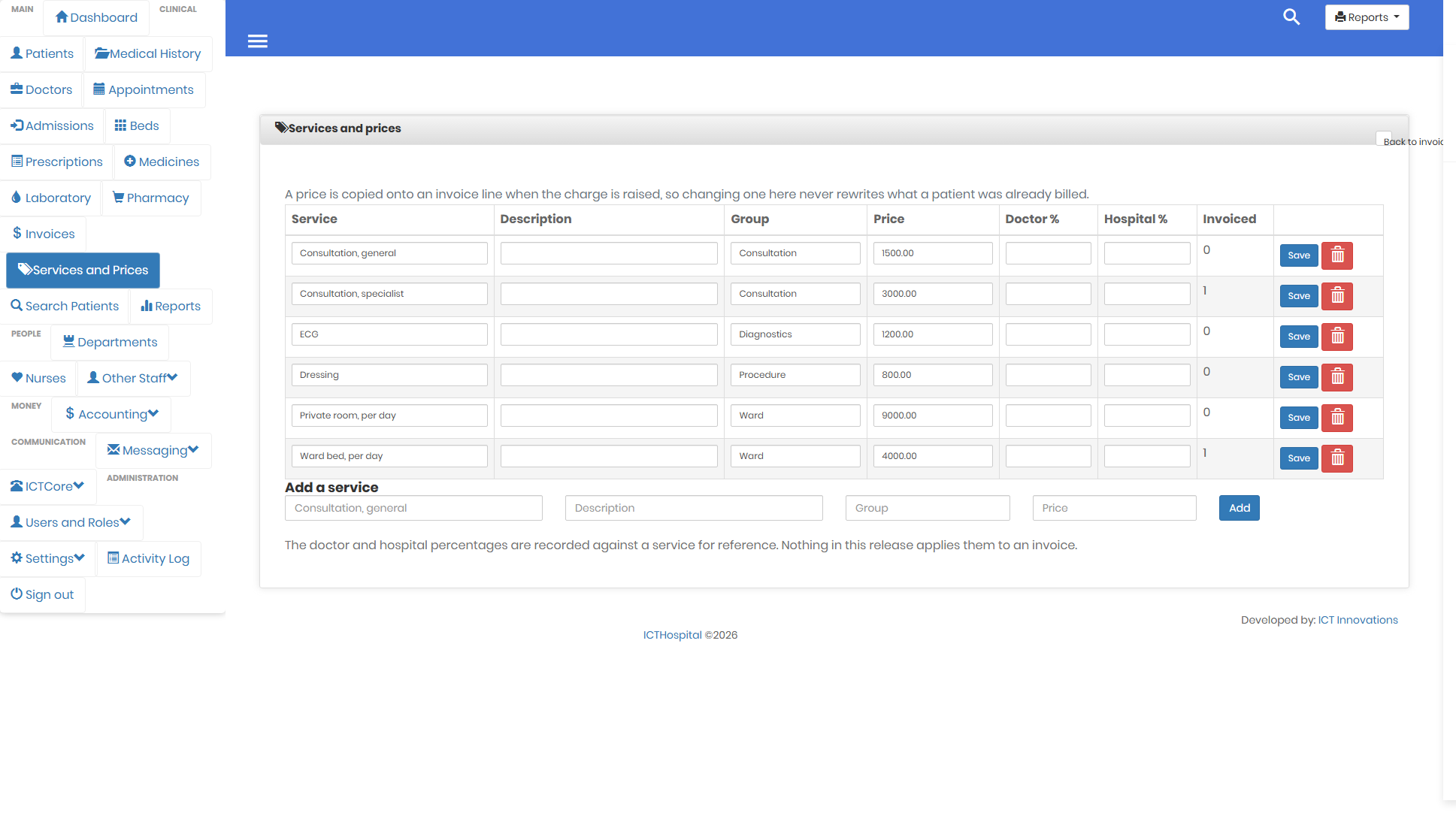Open the Doctors page

click(x=41, y=89)
